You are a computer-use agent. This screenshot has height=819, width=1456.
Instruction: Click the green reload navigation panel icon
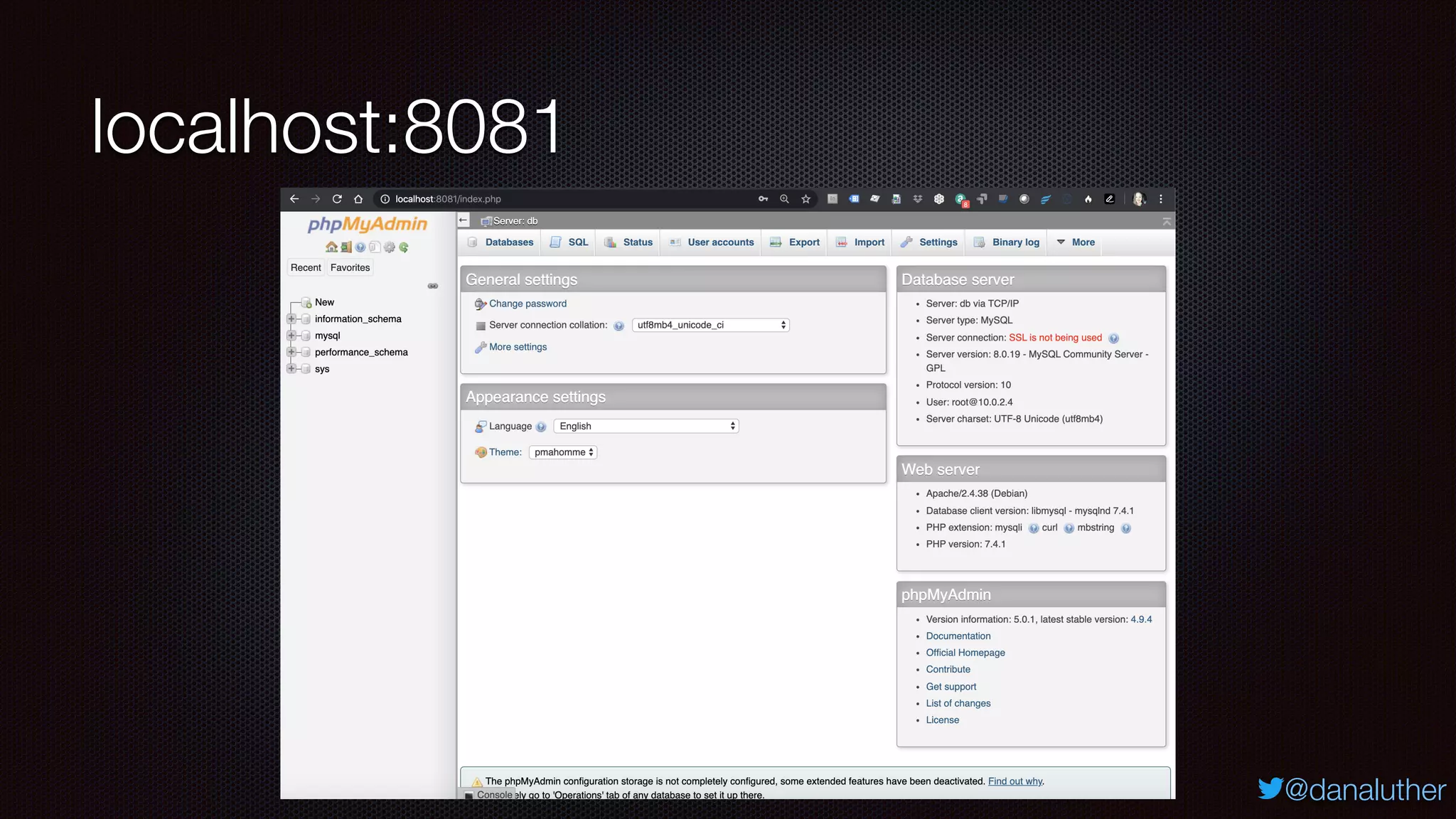[x=404, y=247]
